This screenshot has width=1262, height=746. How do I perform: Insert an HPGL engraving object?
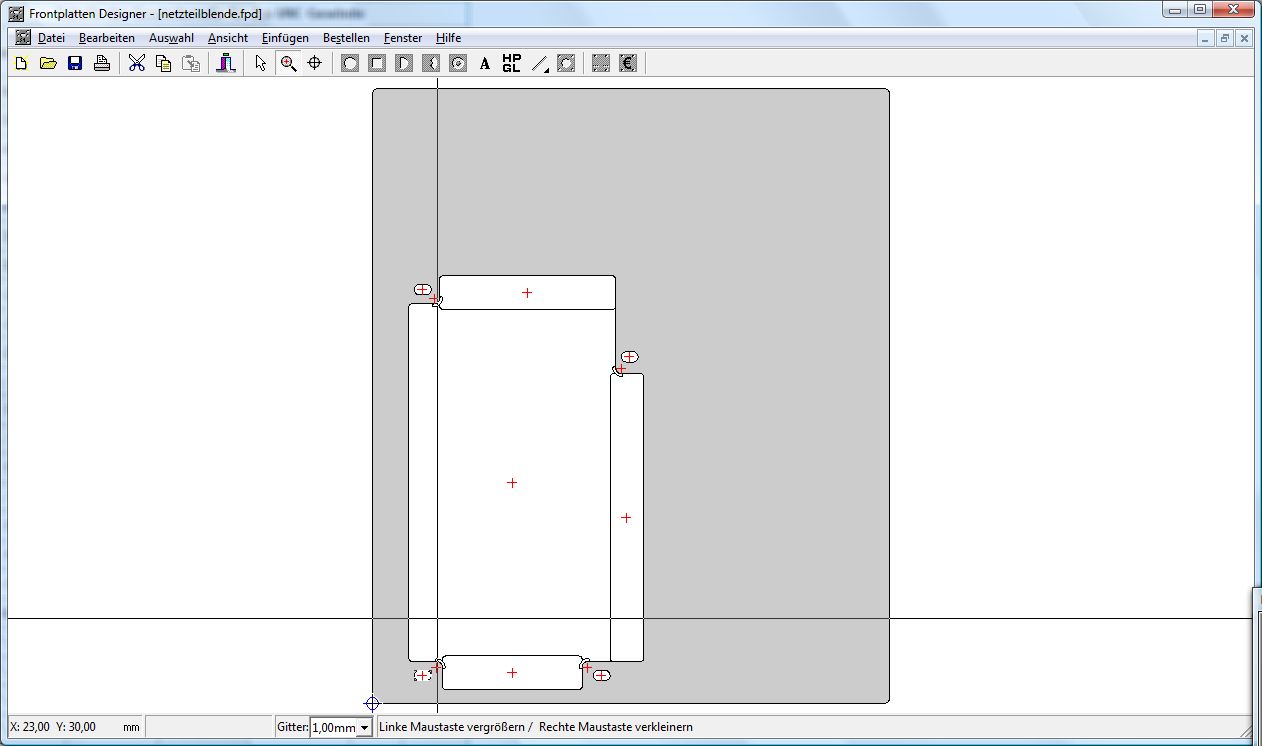(512, 64)
